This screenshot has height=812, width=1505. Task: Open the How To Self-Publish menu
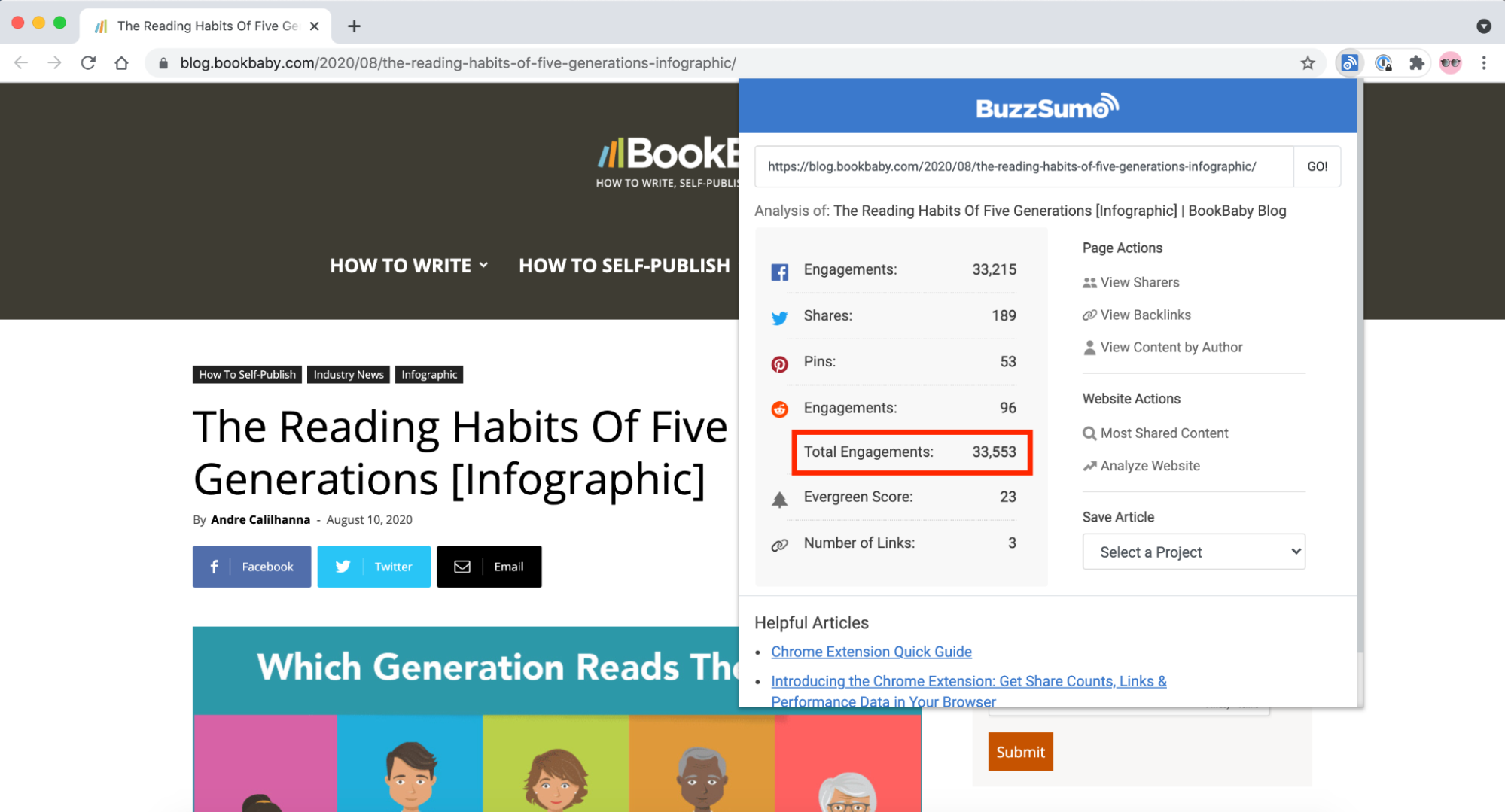pyautogui.click(x=624, y=266)
